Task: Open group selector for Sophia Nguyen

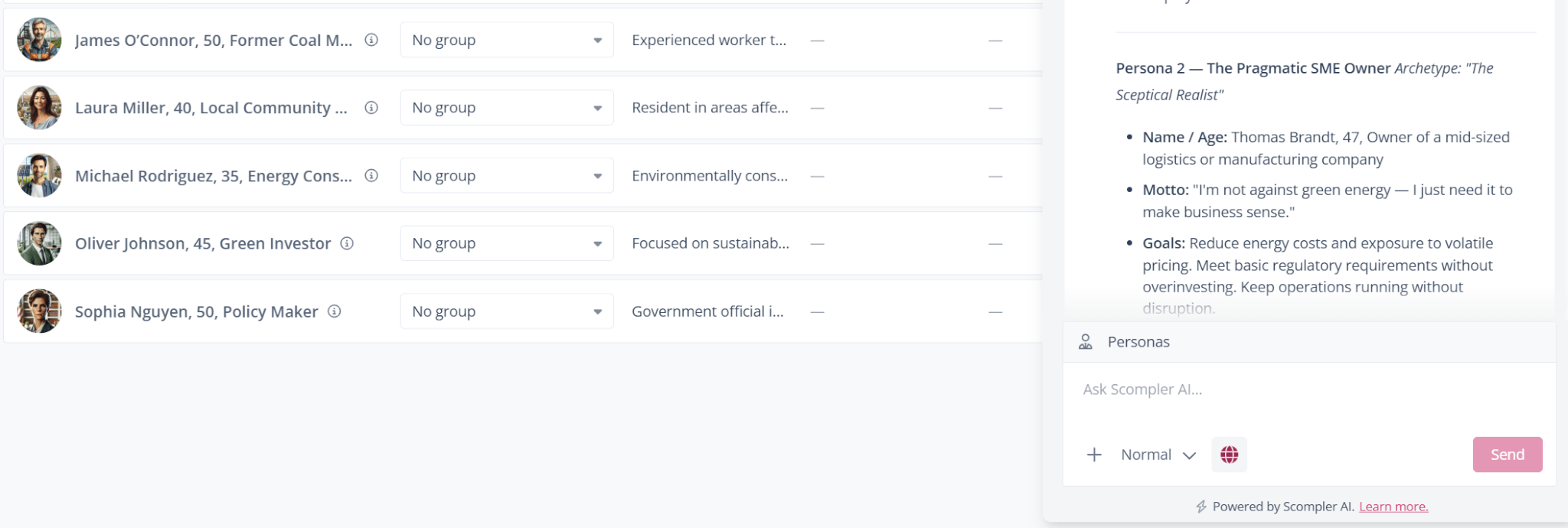Action: [x=507, y=311]
